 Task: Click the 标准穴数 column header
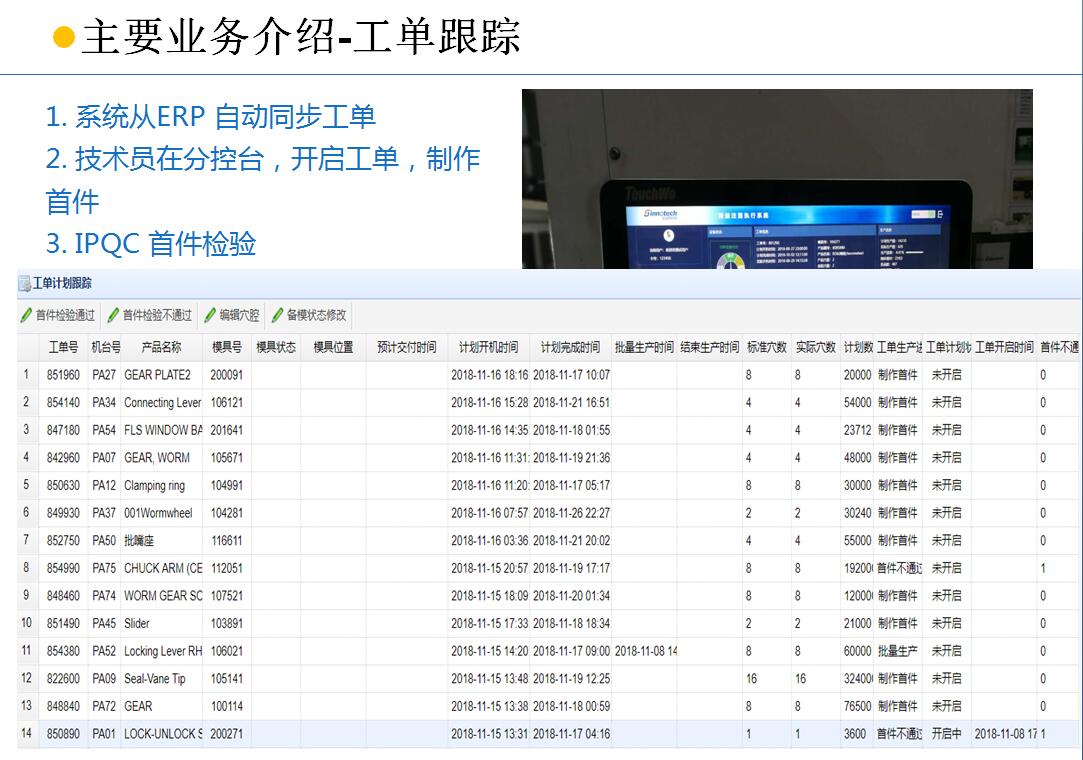(x=765, y=348)
